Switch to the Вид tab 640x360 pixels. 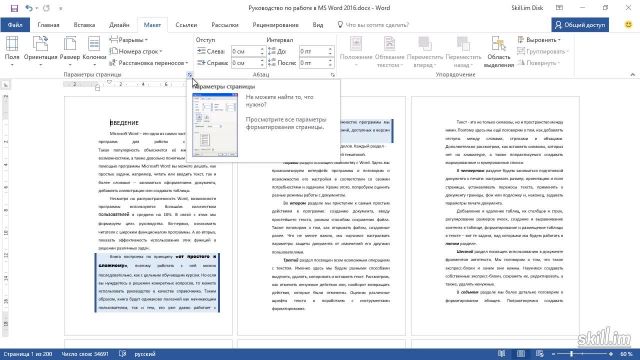tap(318, 25)
